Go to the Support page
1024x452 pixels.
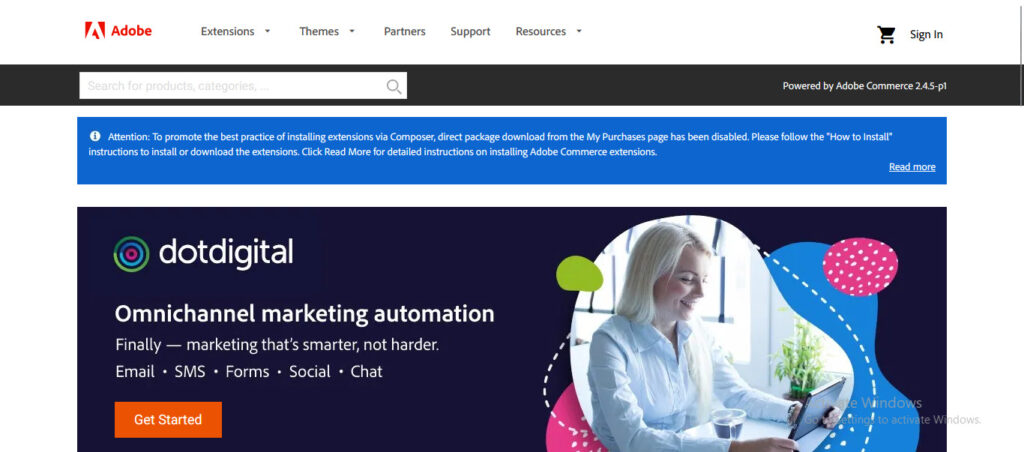tap(470, 31)
